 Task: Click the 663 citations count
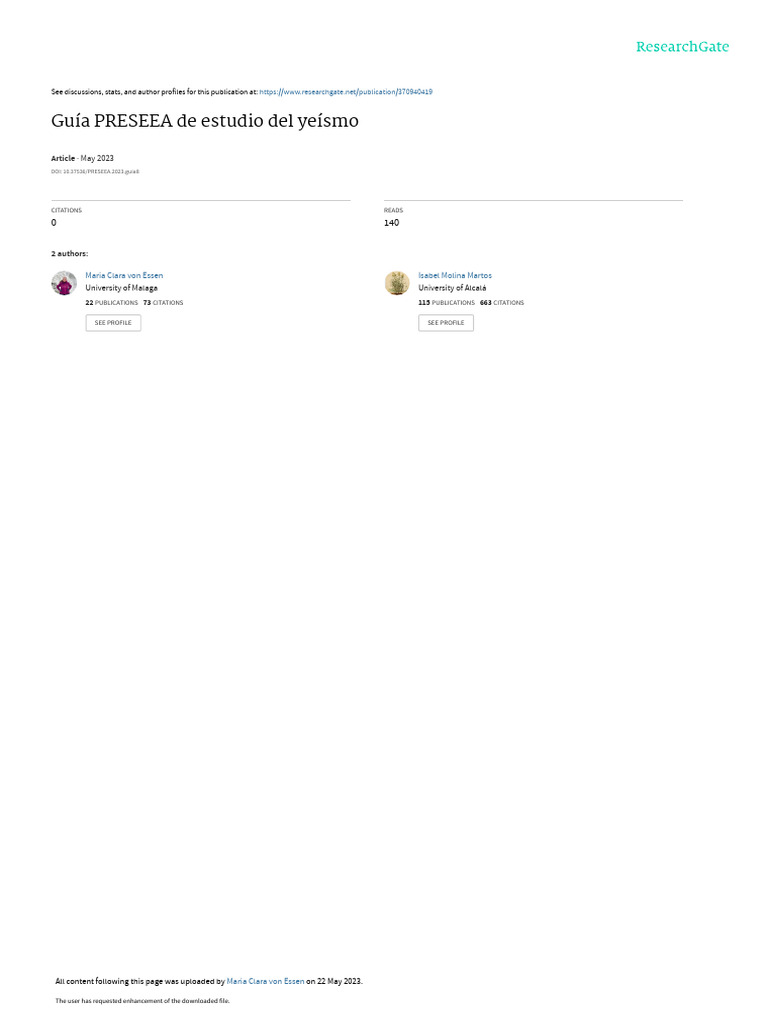pyautogui.click(x=502, y=303)
